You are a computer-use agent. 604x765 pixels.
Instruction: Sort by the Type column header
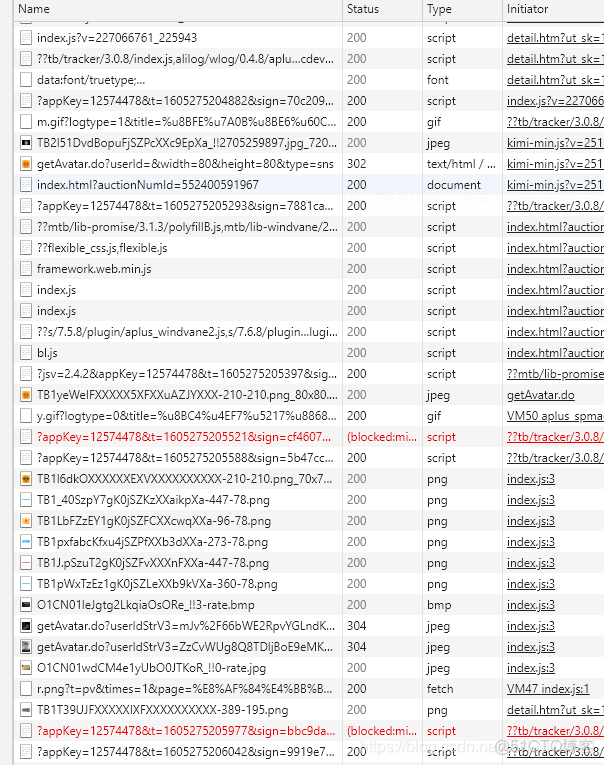click(462, 9)
